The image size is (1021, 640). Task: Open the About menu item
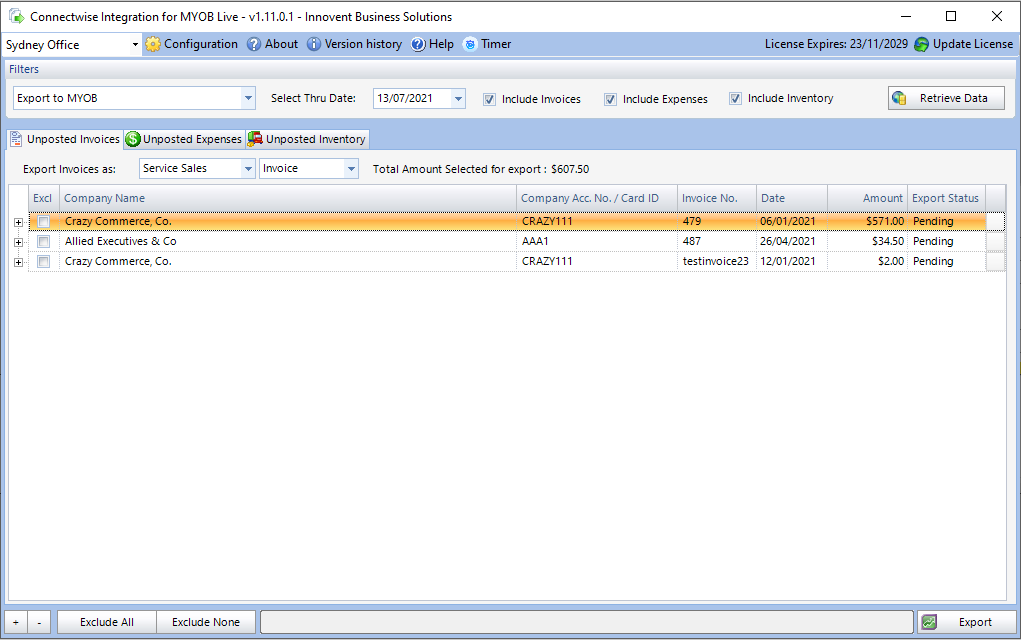(x=273, y=44)
